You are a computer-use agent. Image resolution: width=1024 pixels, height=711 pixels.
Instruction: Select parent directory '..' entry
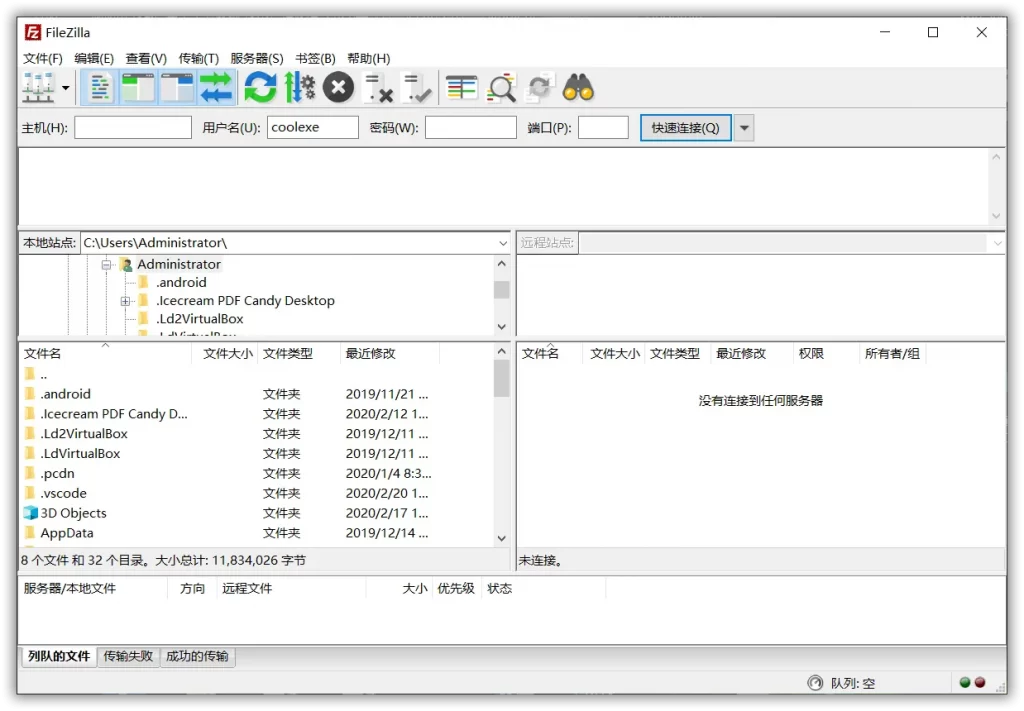(43, 374)
